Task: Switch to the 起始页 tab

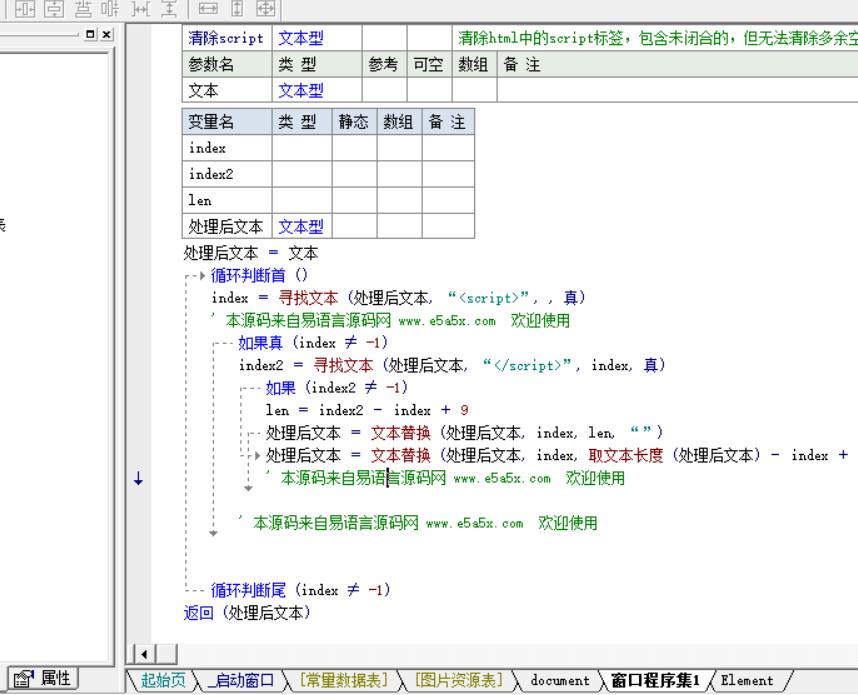Action: pyautogui.click(x=163, y=680)
